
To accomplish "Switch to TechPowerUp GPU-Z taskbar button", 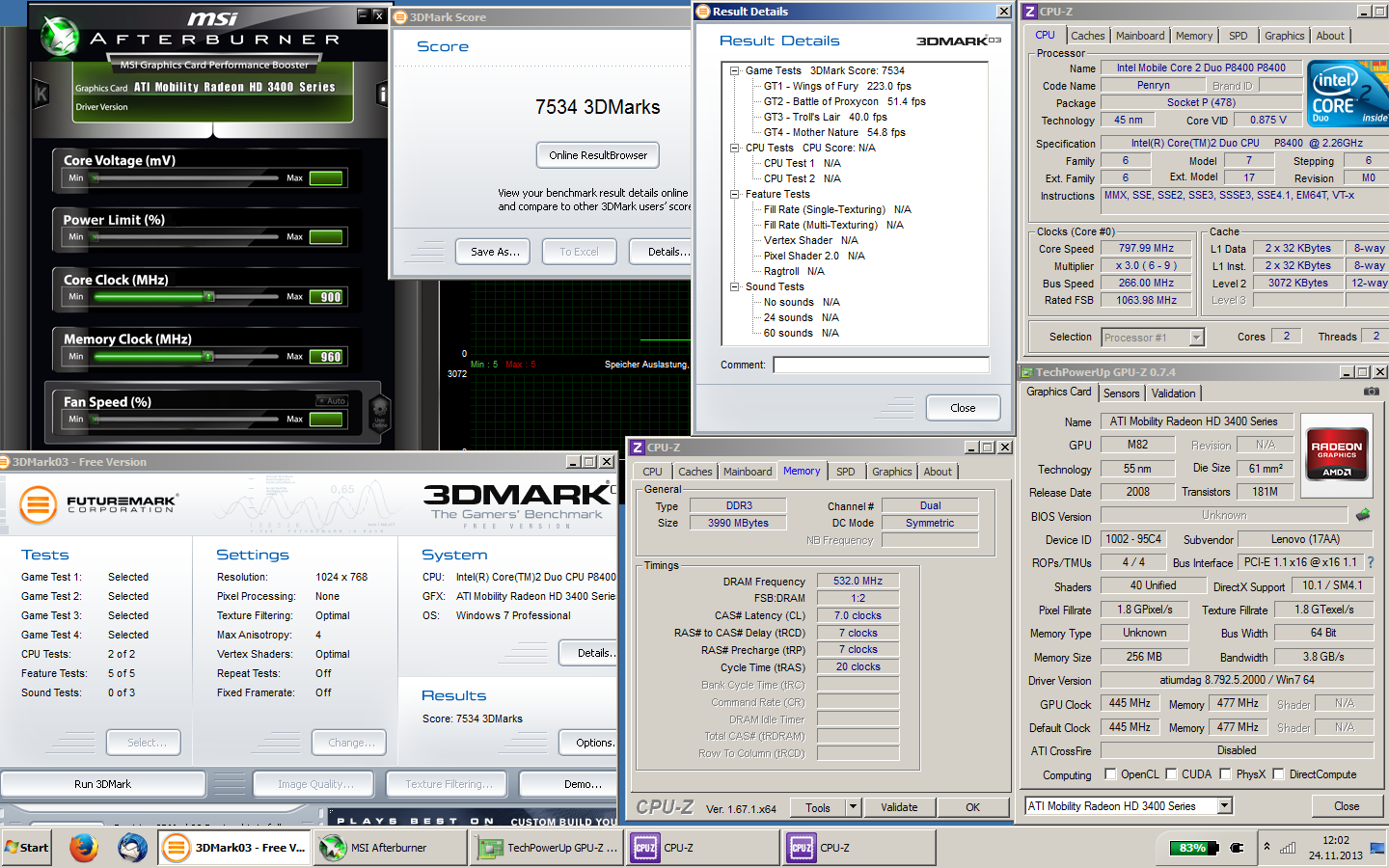I will (547, 848).
